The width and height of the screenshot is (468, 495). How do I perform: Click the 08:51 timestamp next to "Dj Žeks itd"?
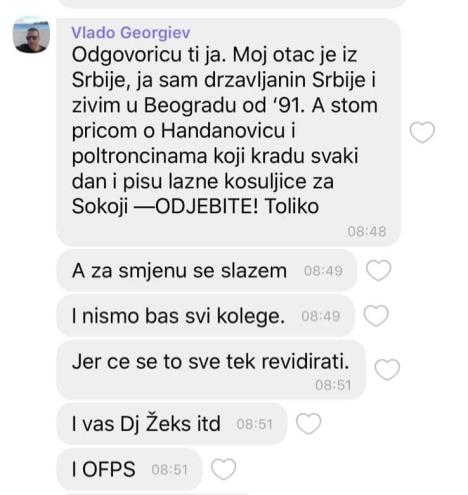point(255,424)
